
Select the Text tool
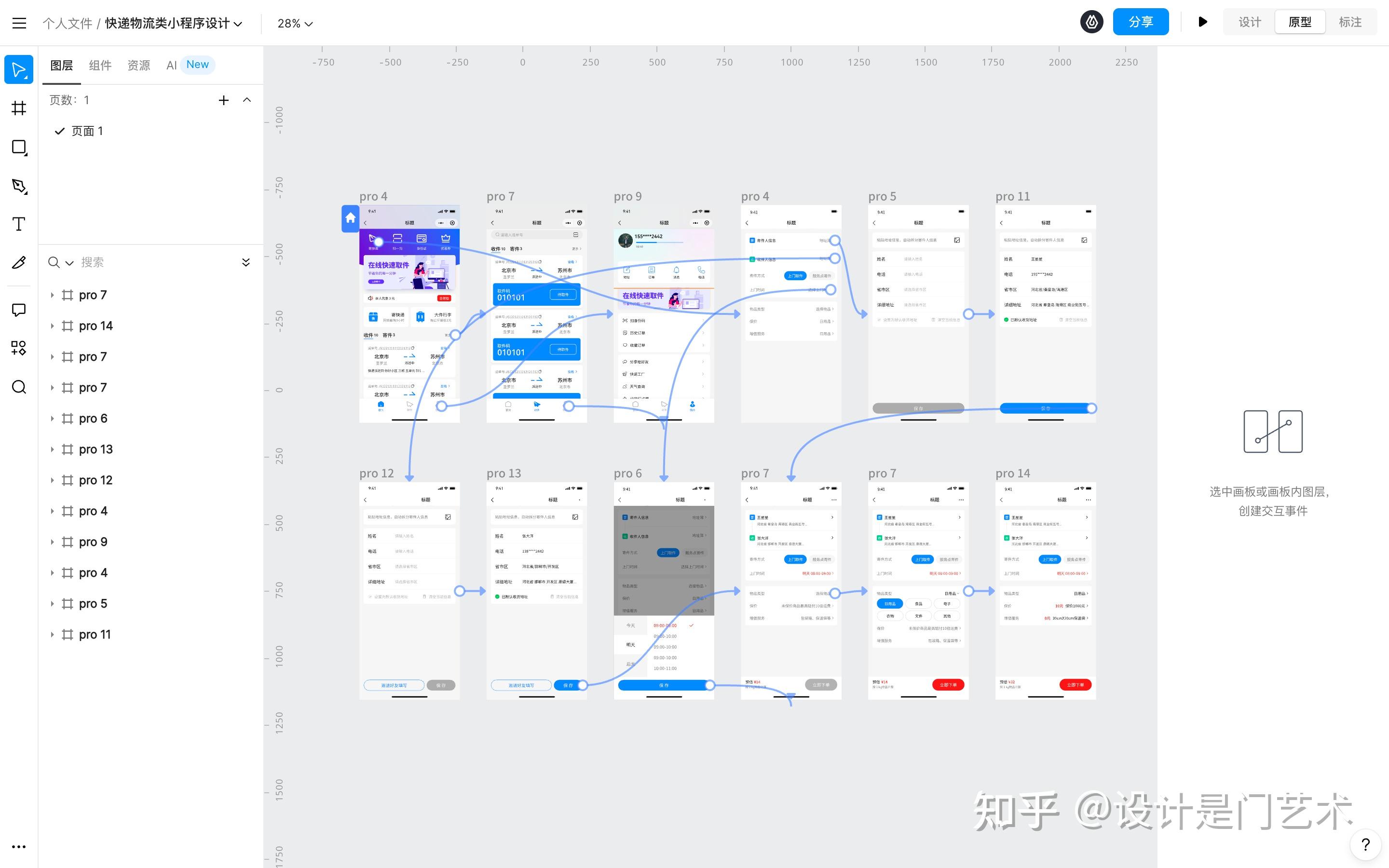(x=19, y=224)
